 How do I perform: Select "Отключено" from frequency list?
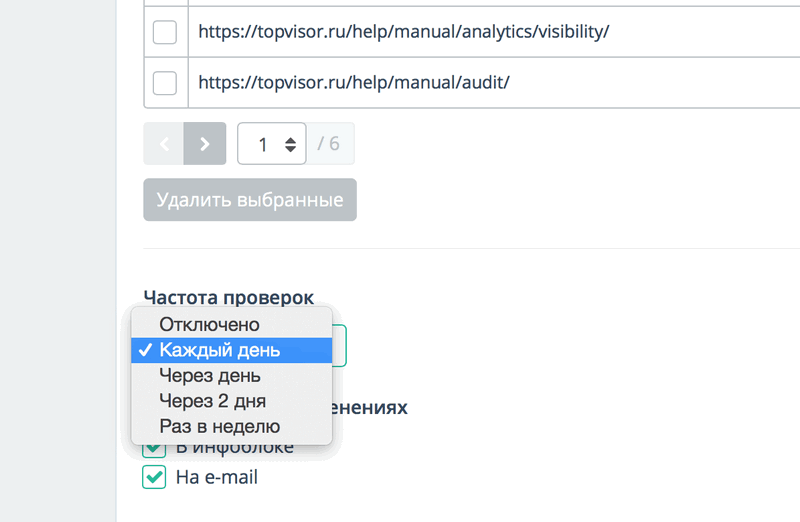[209, 324]
